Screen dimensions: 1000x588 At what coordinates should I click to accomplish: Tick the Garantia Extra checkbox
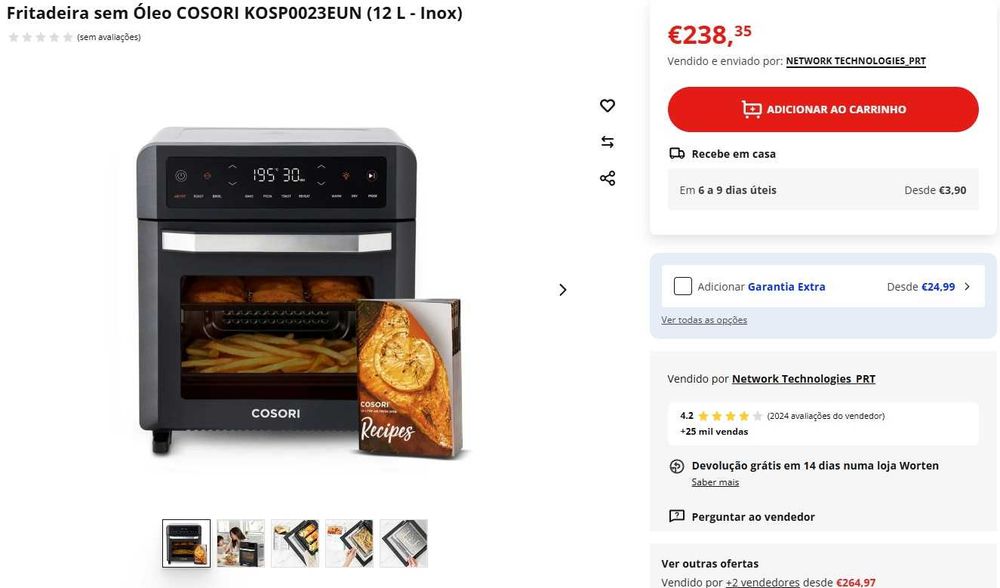click(682, 286)
